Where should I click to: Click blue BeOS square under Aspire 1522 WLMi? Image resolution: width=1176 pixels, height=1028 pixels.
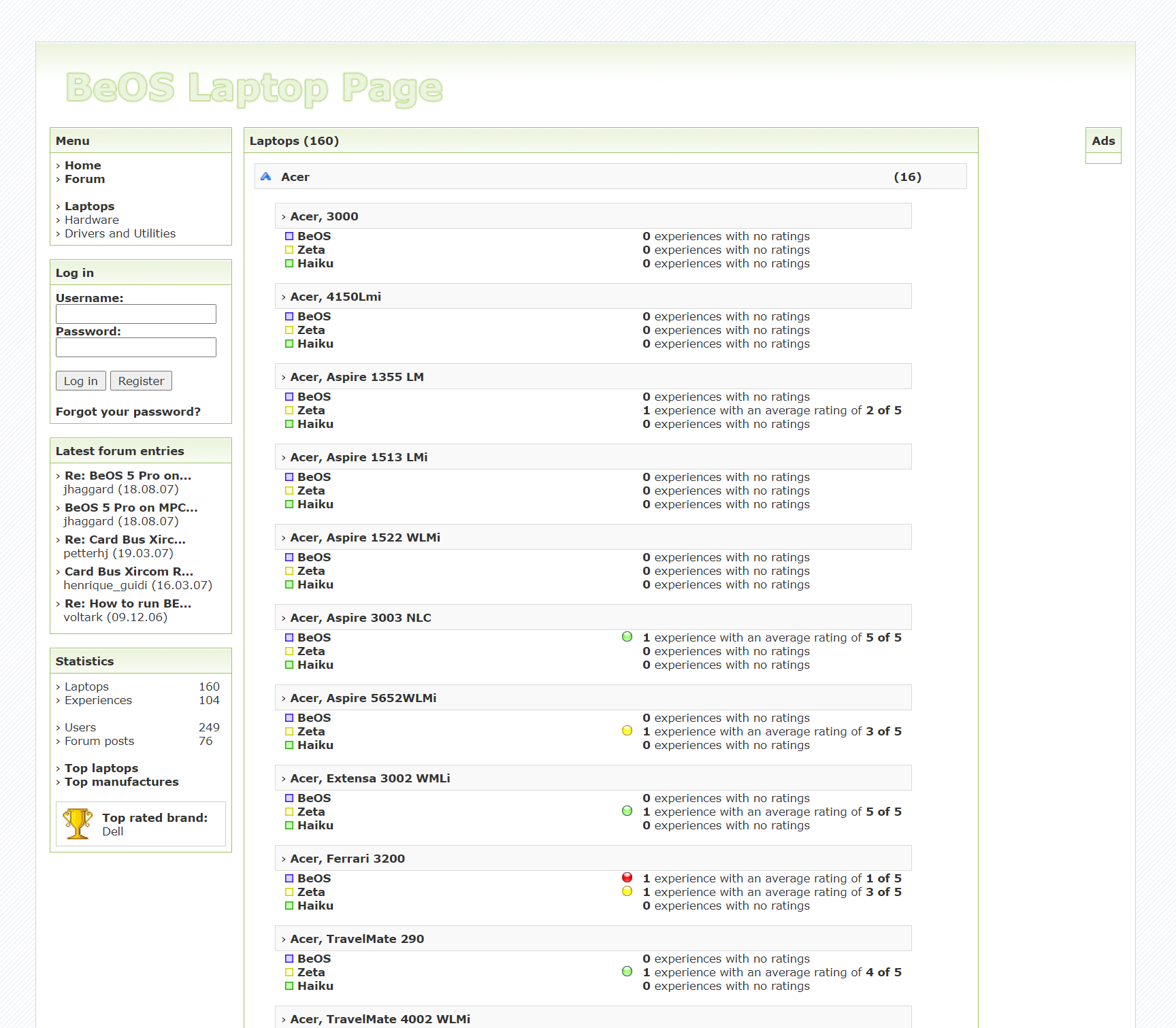289,557
